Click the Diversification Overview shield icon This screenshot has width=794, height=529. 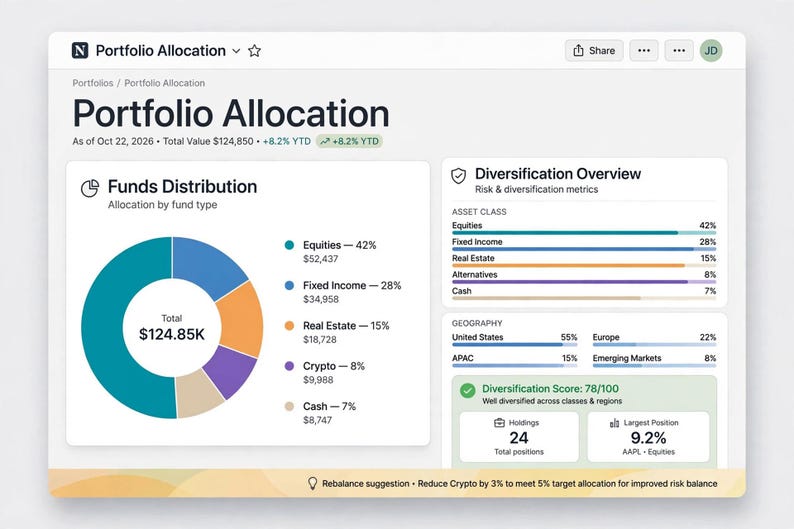point(458,176)
